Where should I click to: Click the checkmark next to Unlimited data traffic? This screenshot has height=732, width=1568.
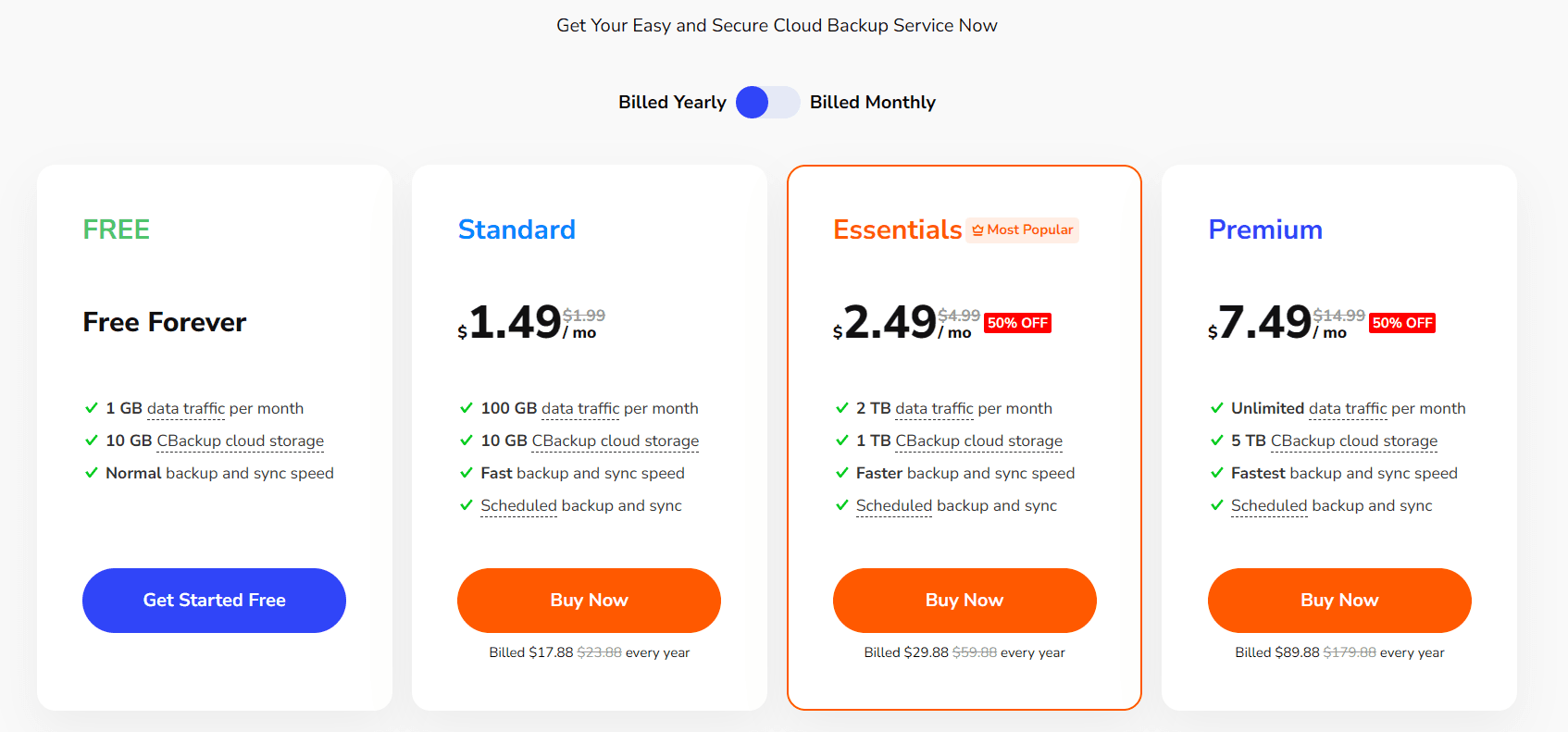point(1217,408)
